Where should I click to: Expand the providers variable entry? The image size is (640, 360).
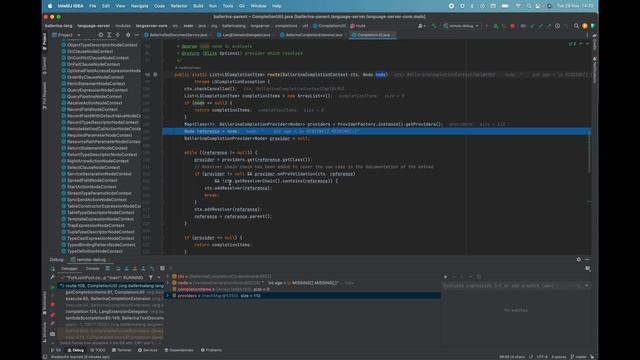168,296
